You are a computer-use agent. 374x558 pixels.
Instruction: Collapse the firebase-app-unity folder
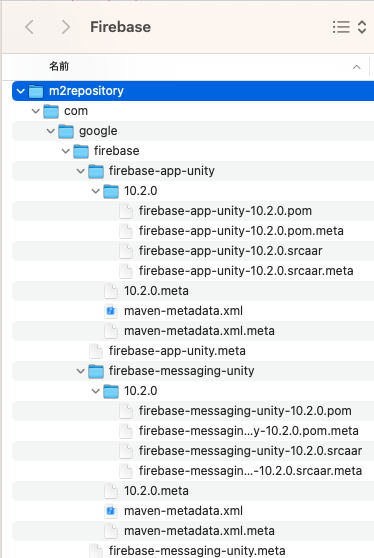pyautogui.click(x=80, y=171)
